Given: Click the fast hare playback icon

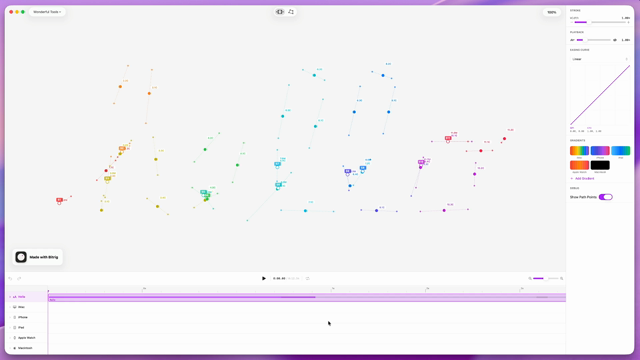Looking at the screenshot, I should pos(615,40).
